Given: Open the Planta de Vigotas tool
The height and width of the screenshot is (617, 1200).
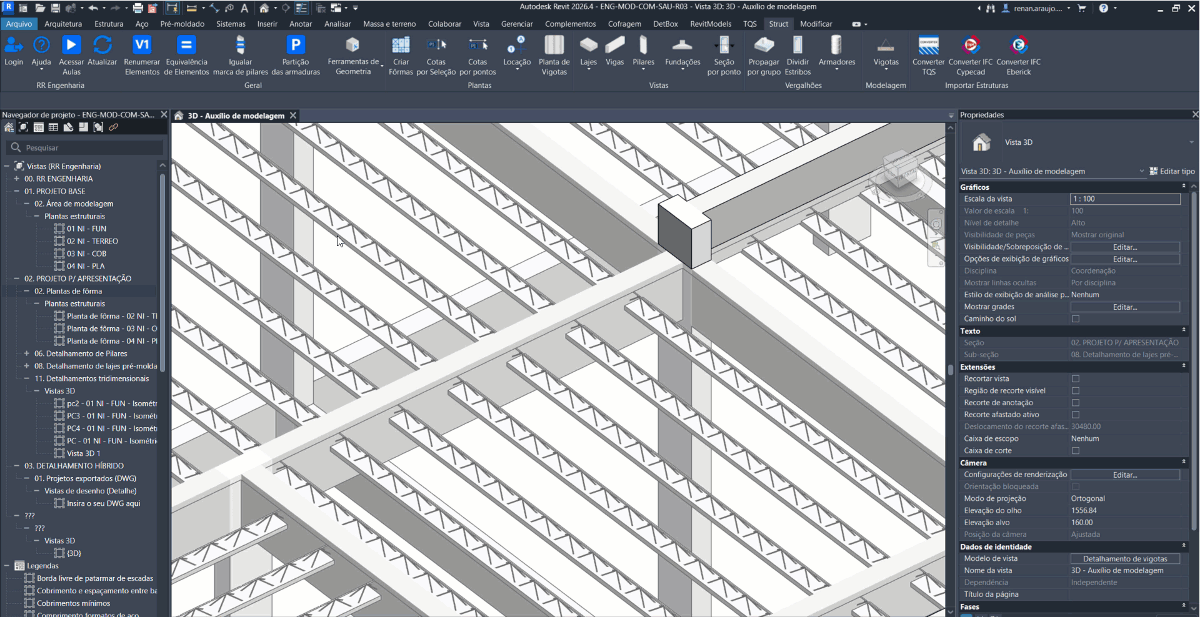Looking at the screenshot, I should [x=554, y=46].
